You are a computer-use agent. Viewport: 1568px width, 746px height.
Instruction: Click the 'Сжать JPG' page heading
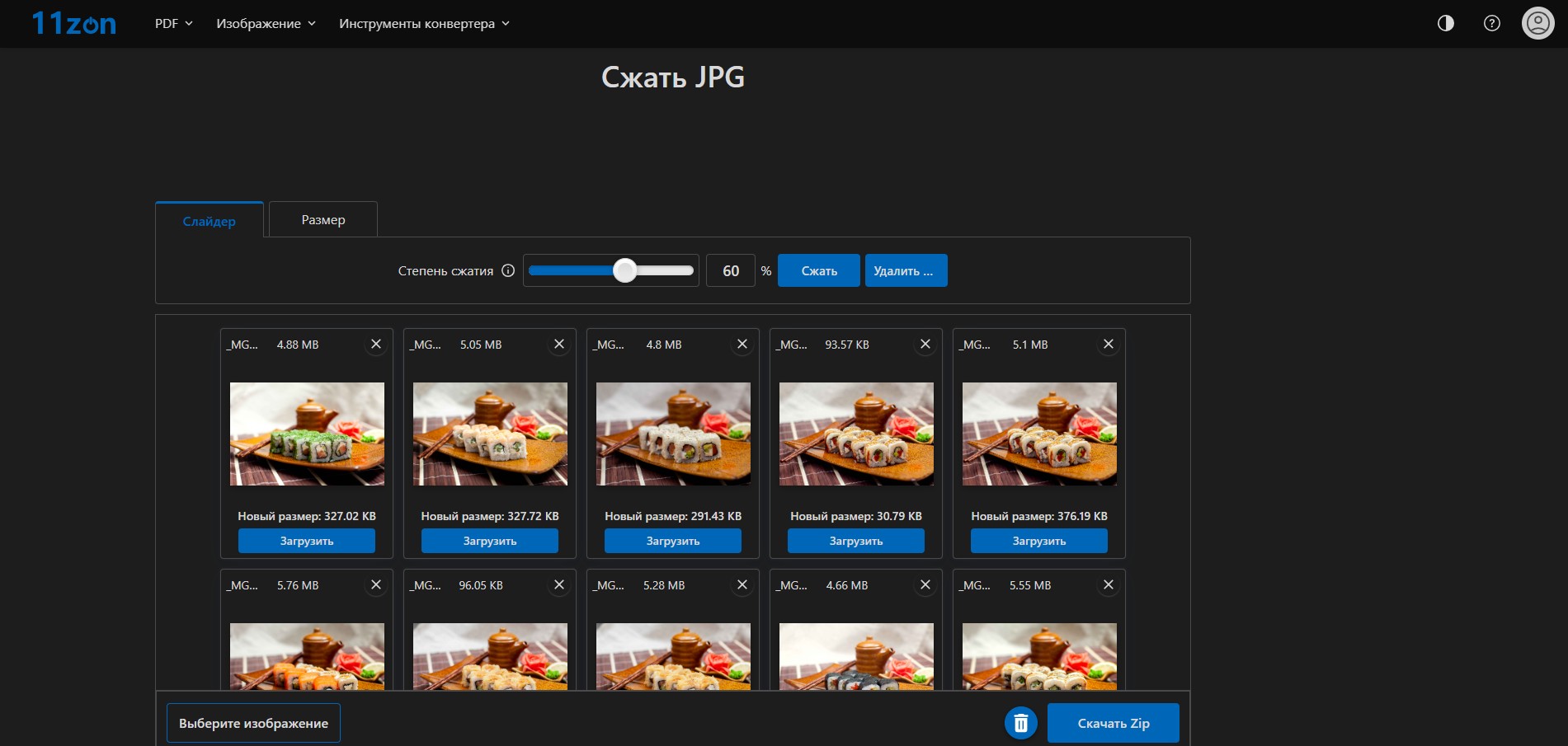click(x=673, y=77)
